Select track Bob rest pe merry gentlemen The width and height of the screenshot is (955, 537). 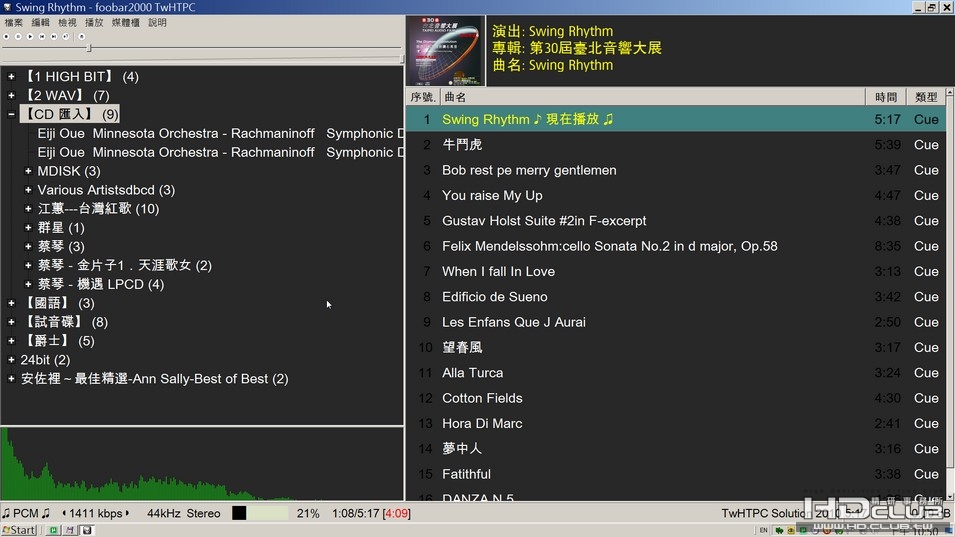pos(676,170)
